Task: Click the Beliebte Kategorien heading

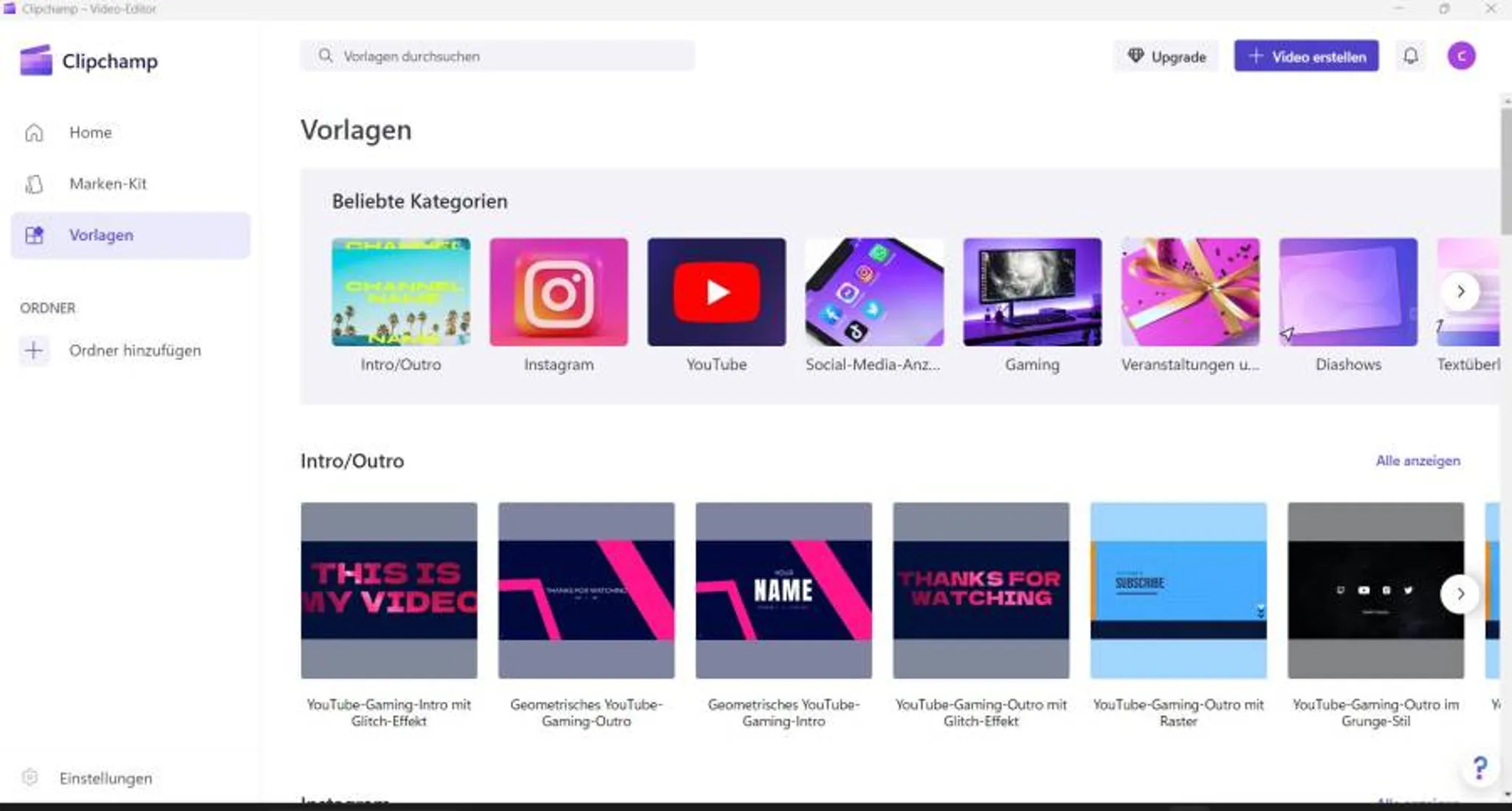Action: [419, 201]
